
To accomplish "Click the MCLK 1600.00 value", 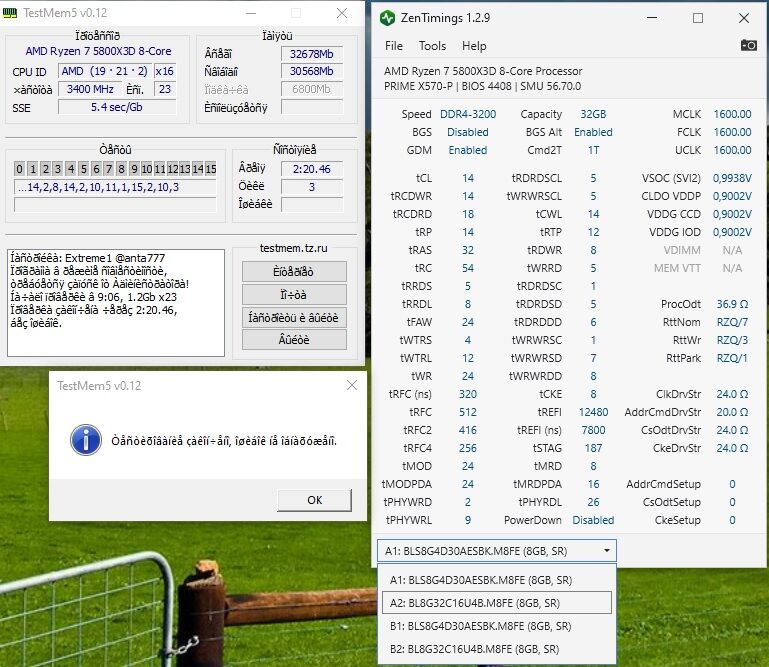I will (732, 114).
